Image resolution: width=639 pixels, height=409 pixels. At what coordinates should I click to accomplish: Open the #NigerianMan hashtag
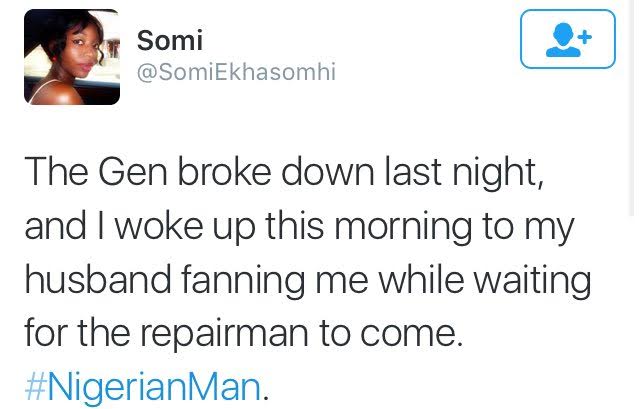tap(142, 386)
